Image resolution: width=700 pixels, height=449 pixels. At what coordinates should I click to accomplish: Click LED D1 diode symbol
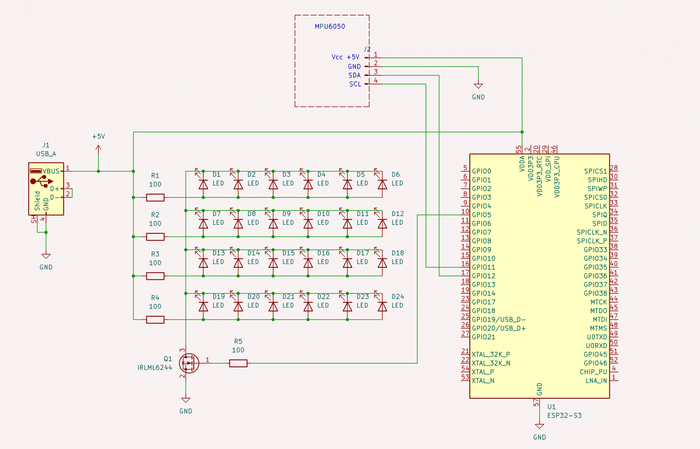203,184
